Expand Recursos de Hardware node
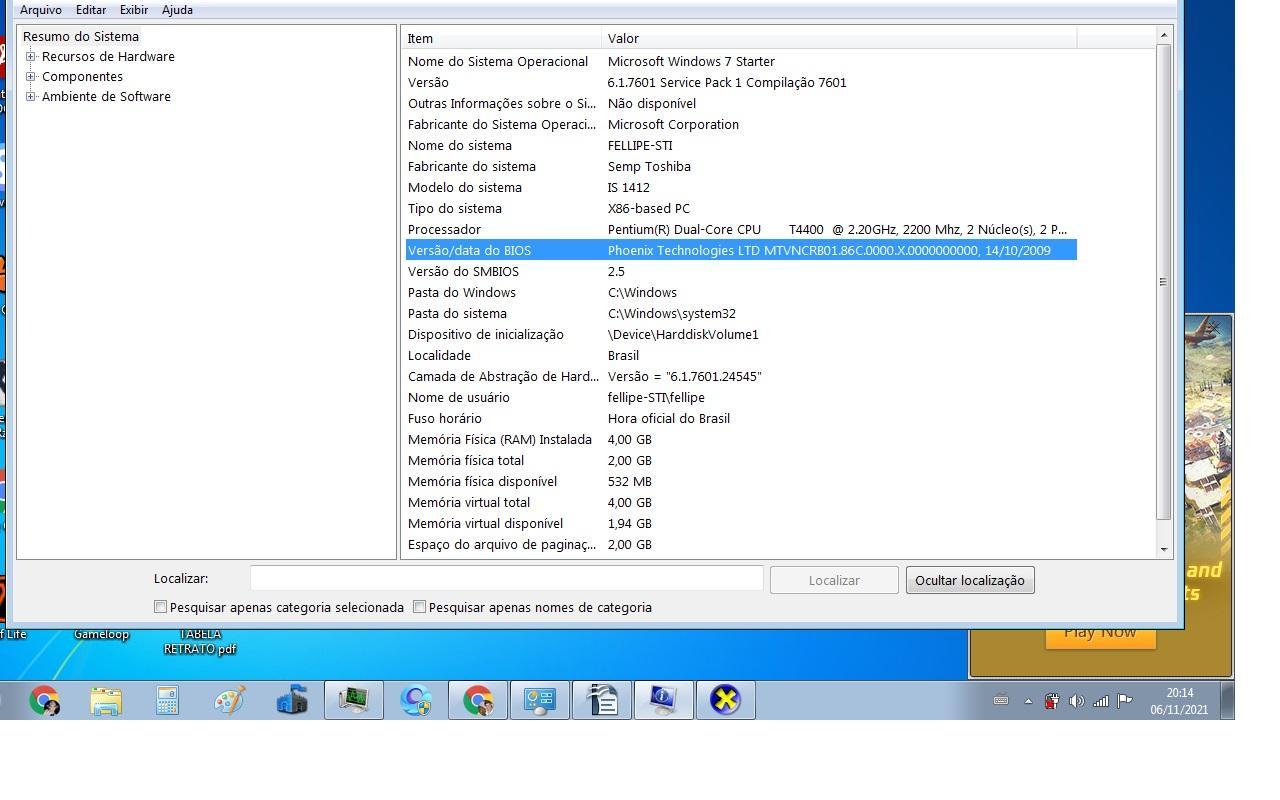Image resolution: width=1280 pixels, height=800 pixels. pos(31,56)
